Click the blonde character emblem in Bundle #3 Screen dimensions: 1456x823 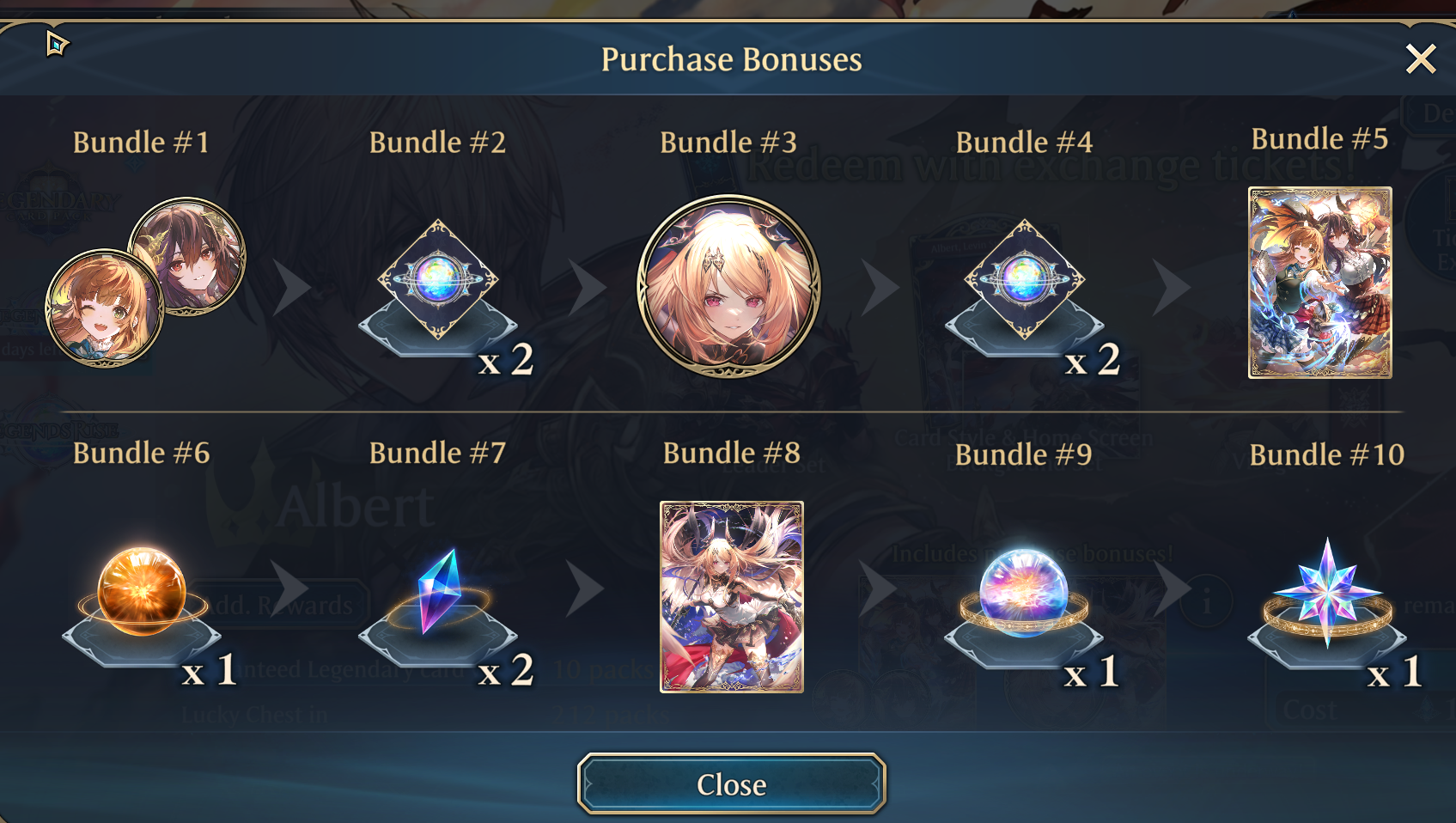[728, 286]
